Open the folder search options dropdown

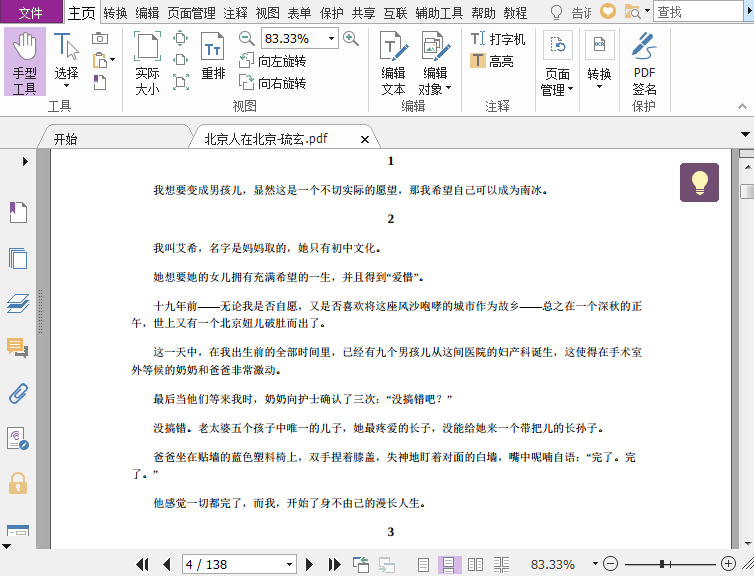tap(647, 11)
